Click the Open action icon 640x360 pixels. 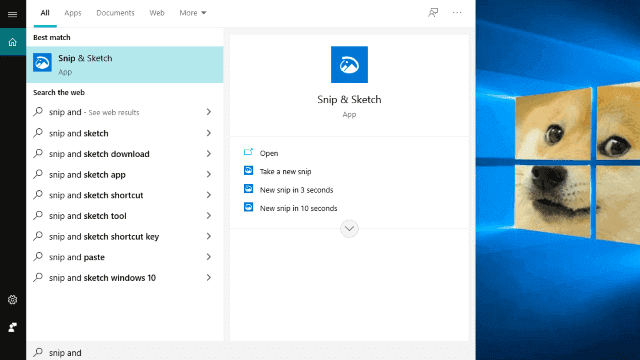tap(249, 152)
